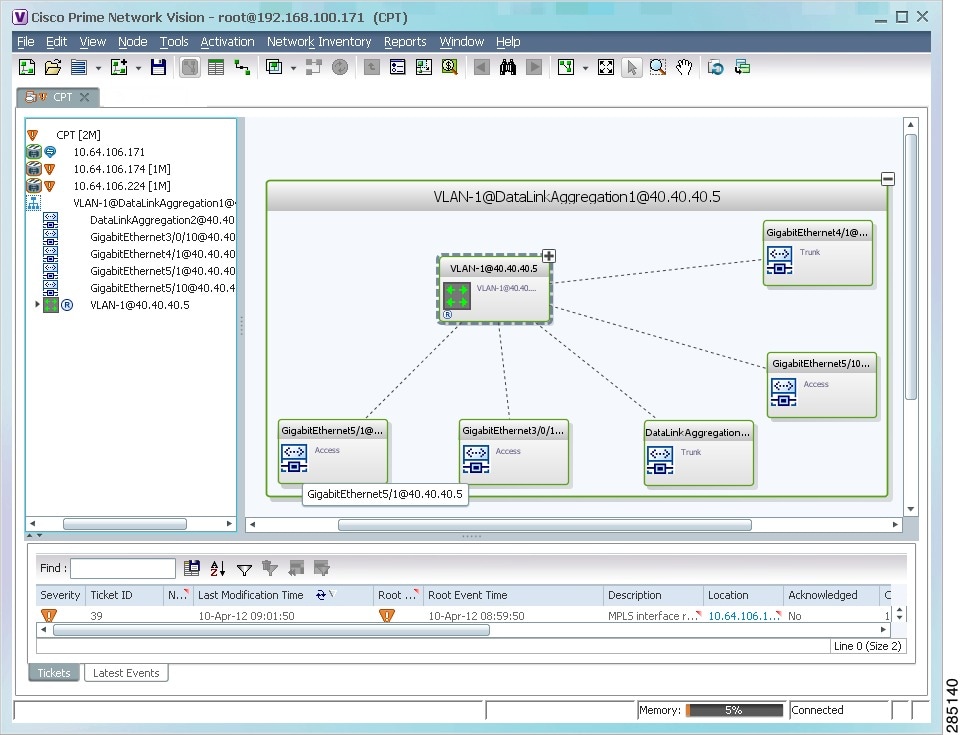Viewport: 962px width, 735px height.
Task: Select the GigabitEthernet4/1 Trunk node on the map
Action: (817, 253)
